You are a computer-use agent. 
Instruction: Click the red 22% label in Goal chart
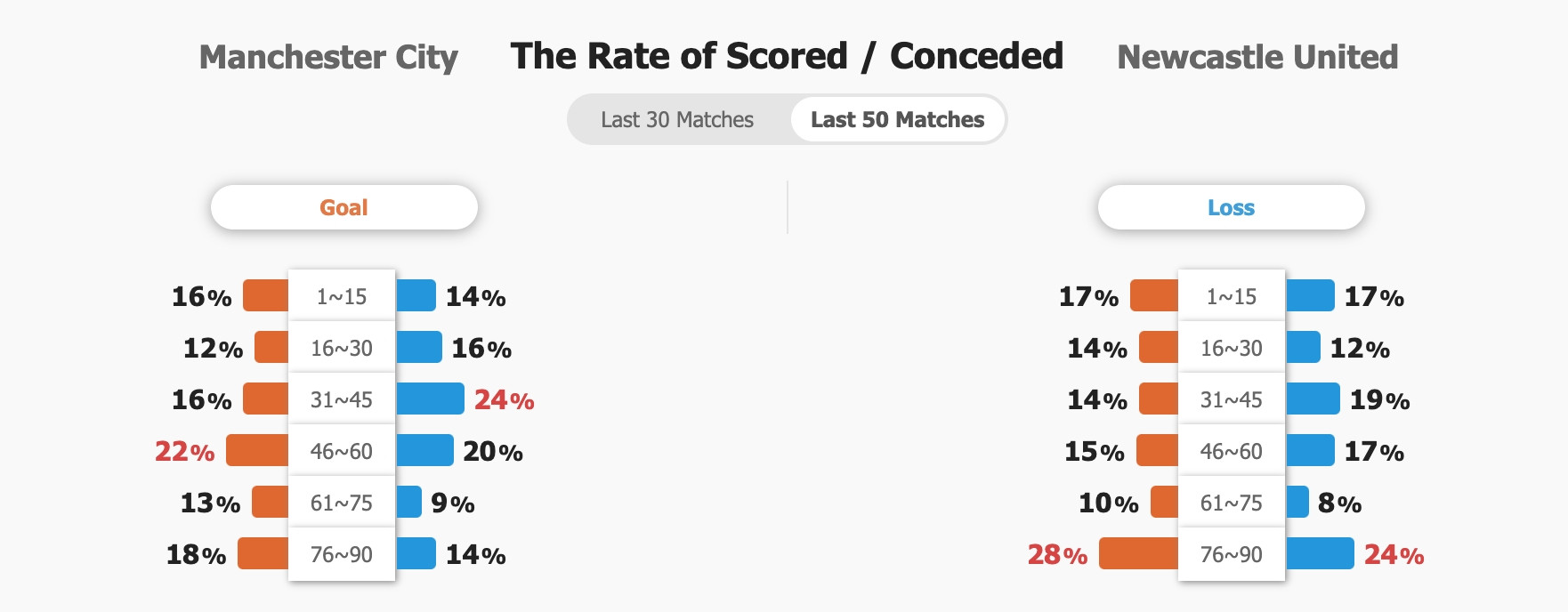click(185, 452)
